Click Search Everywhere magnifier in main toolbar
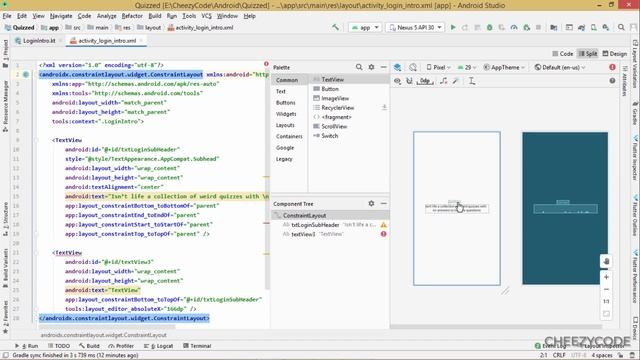Image resolution: width=640 pixels, height=360 pixels. coord(621,27)
